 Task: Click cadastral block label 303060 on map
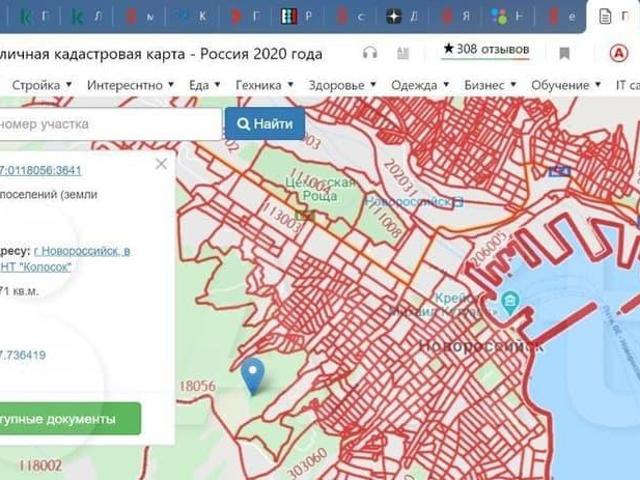(307, 463)
